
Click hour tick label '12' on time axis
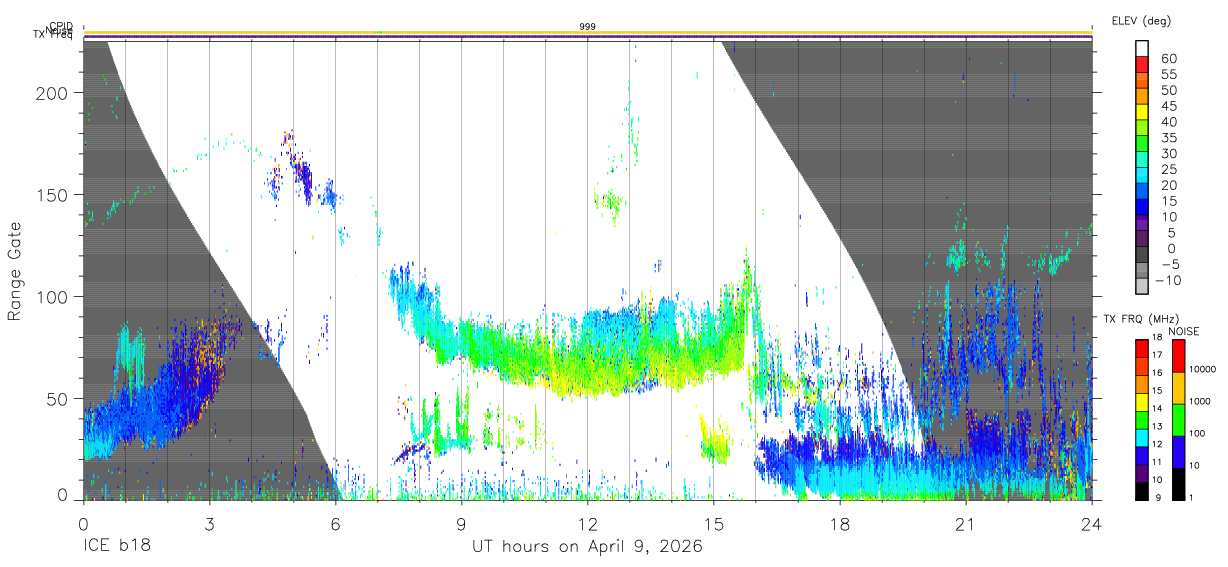[x=587, y=524]
